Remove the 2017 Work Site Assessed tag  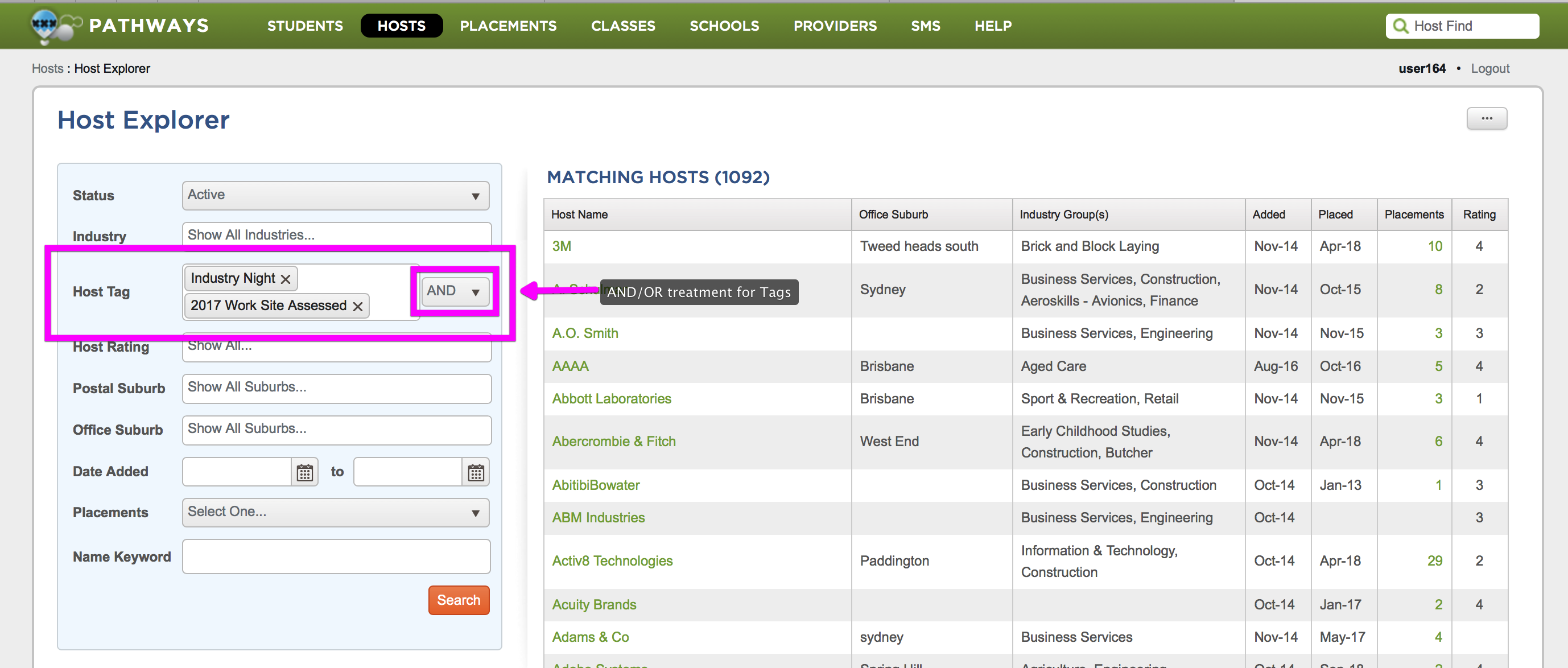[358, 306]
